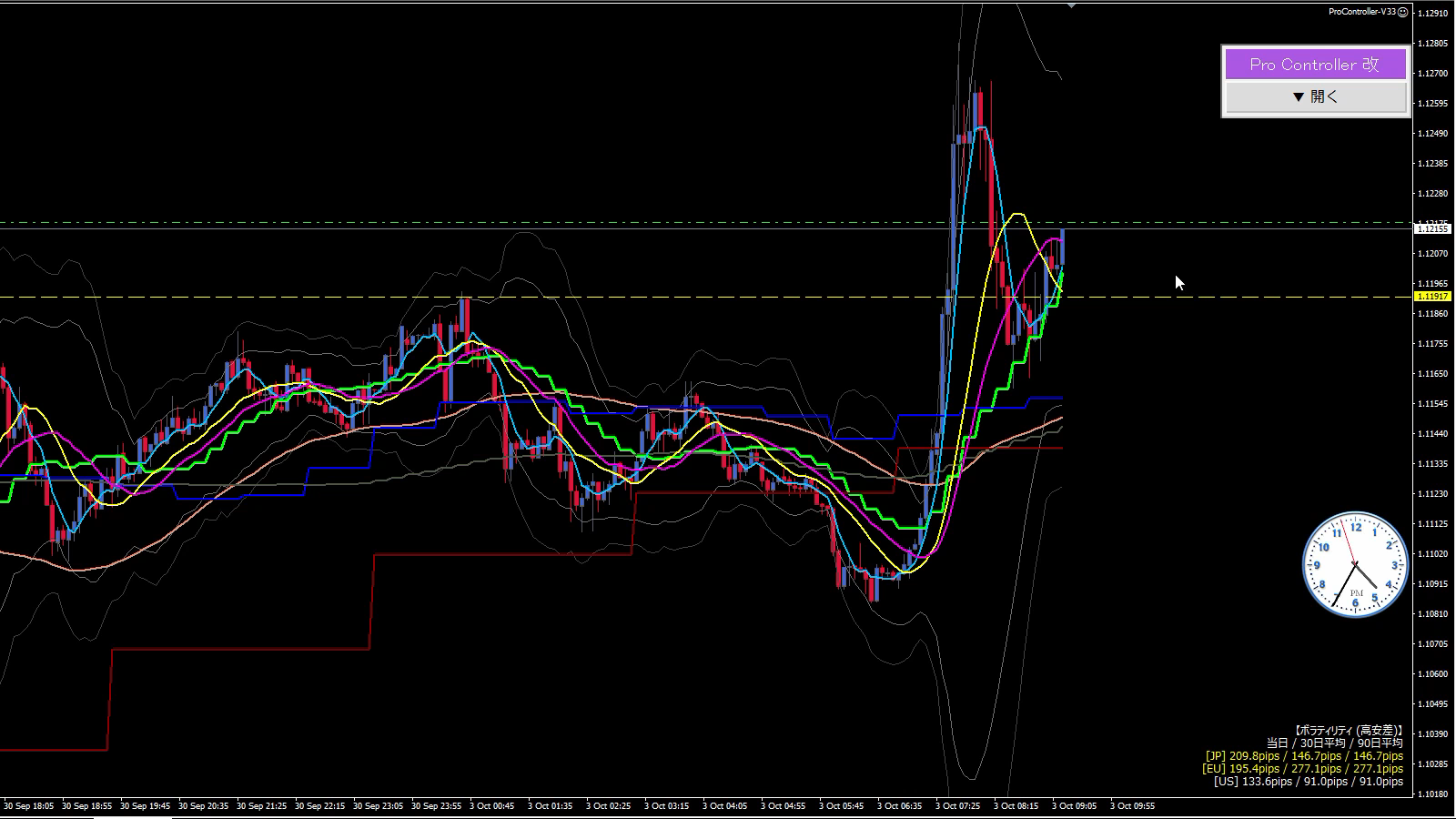Click the current price label 1.12155
This screenshot has height=819, width=1456.
(x=1432, y=229)
